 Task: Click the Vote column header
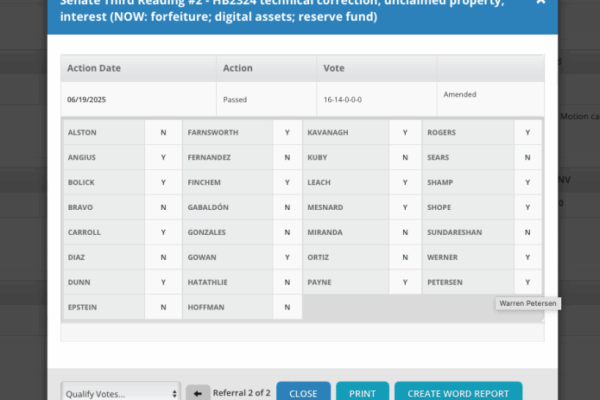pyautogui.click(x=377, y=68)
